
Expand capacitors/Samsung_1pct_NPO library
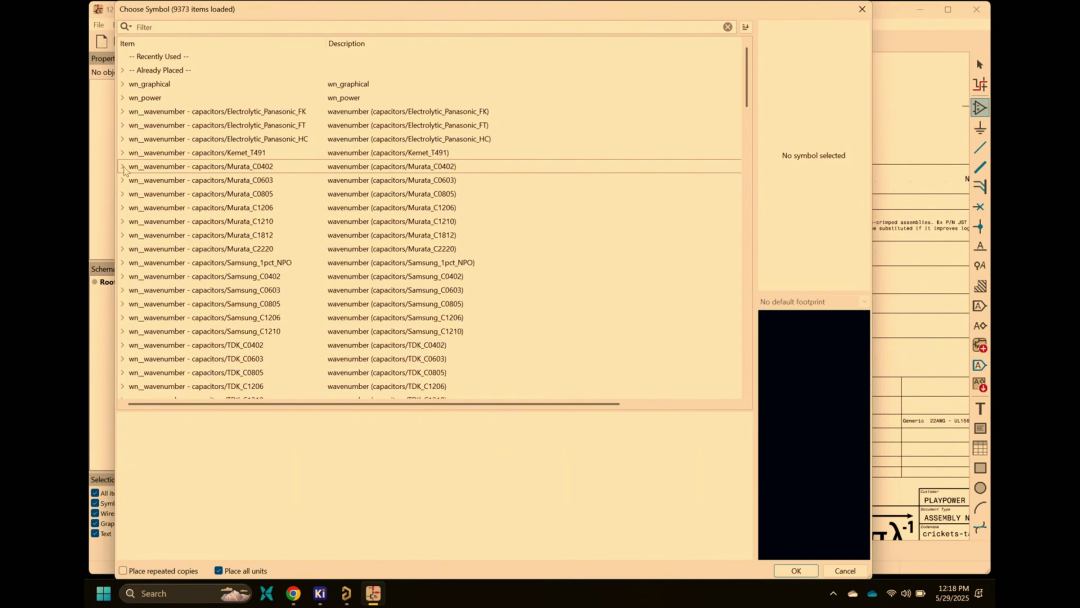click(123, 263)
